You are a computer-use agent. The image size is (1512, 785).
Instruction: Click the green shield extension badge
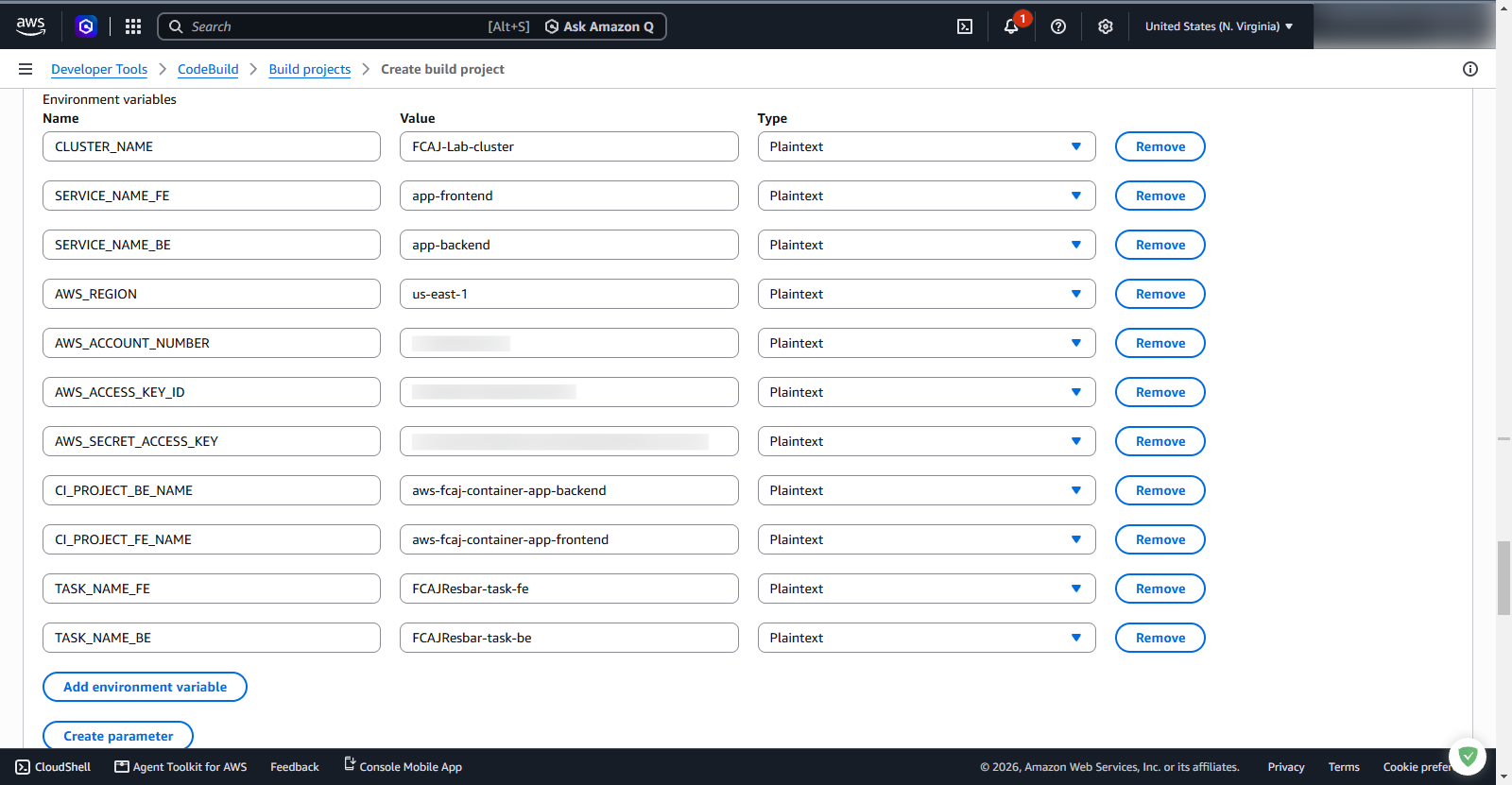coord(1468,756)
